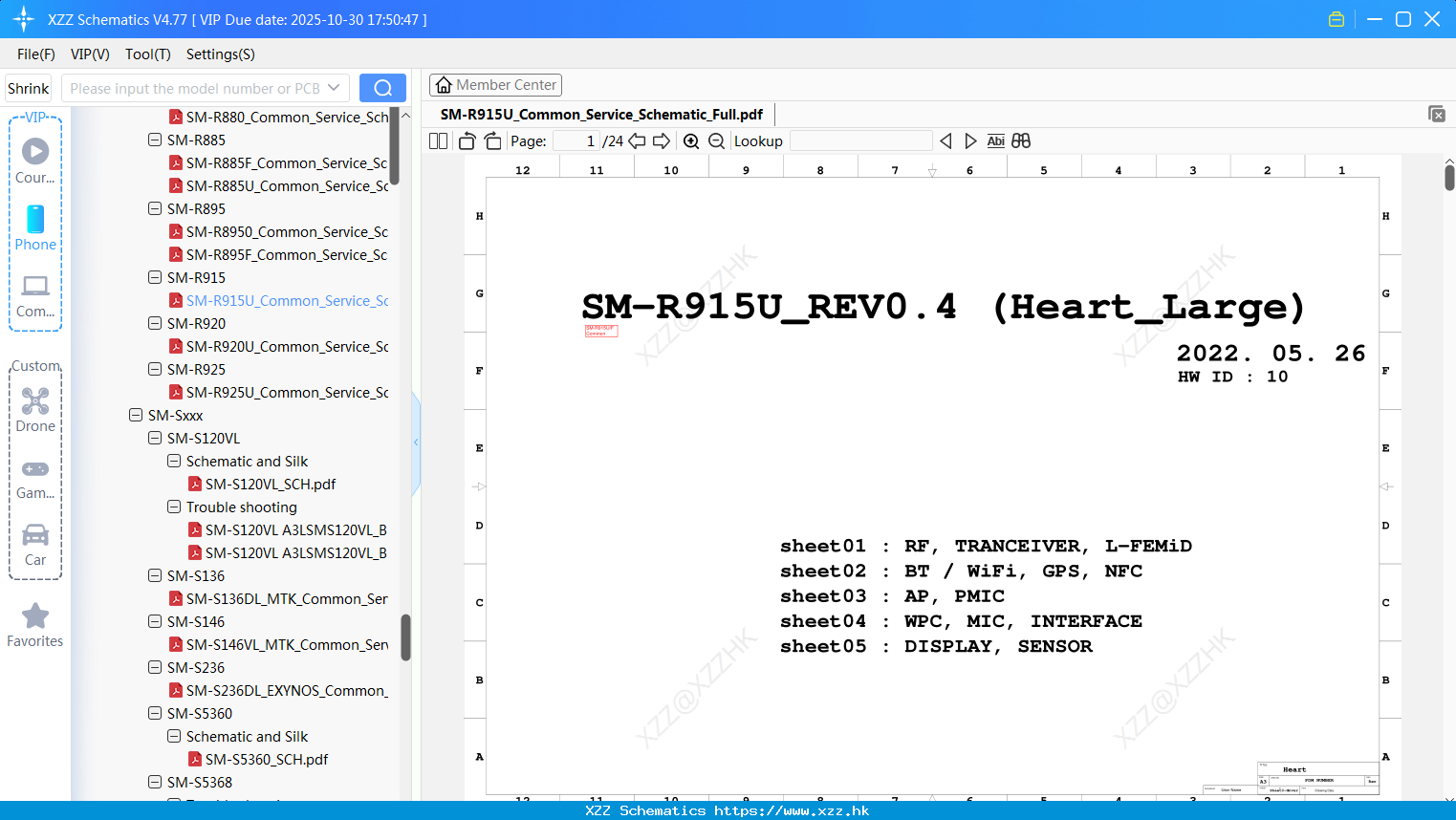Open SM-R920U_Common_Service file

tap(287, 346)
